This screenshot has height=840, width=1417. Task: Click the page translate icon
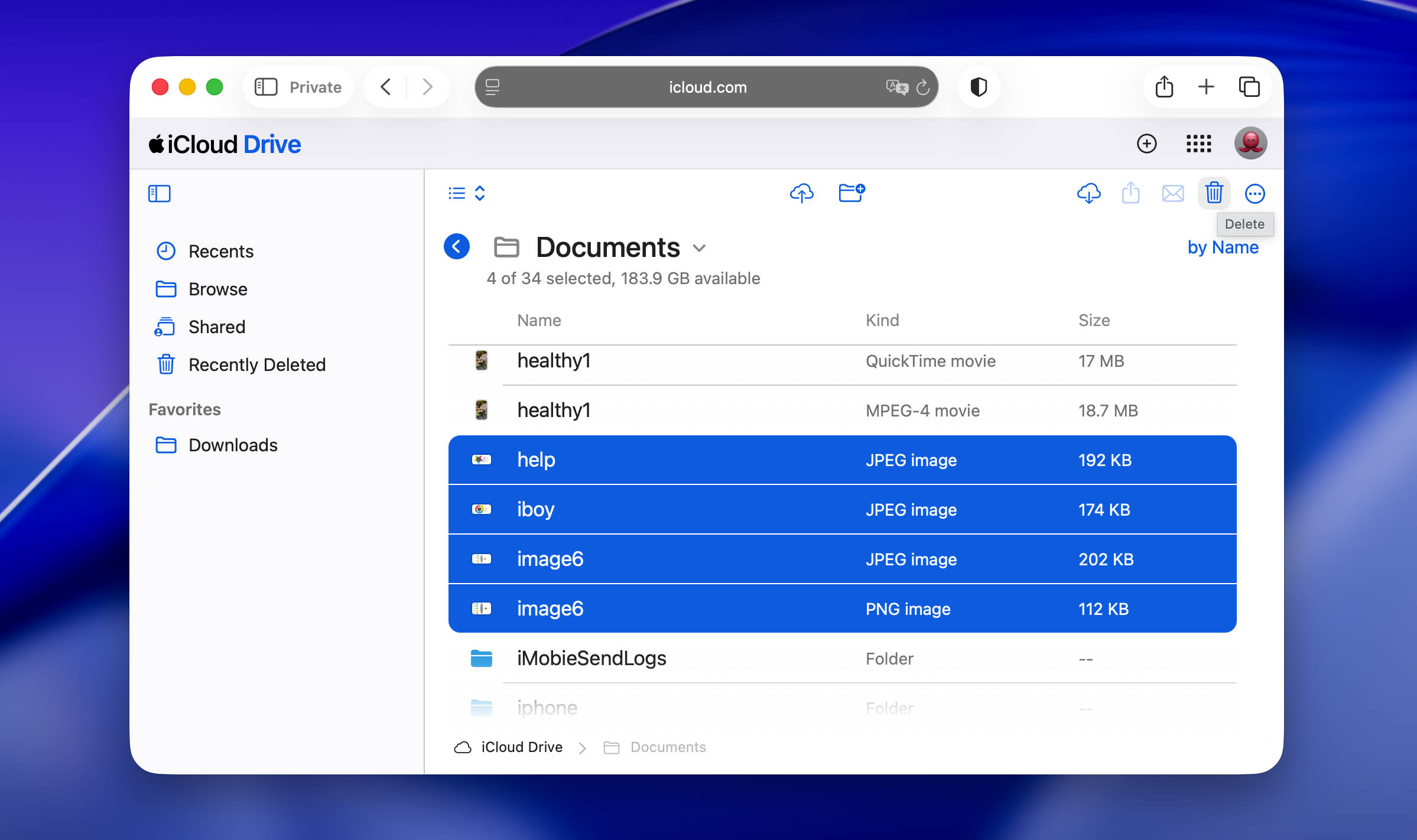point(896,87)
